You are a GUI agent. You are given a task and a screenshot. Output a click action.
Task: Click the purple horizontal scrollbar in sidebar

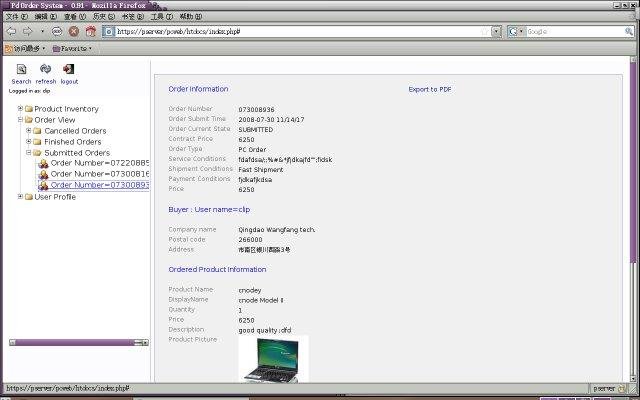[x=76, y=342]
